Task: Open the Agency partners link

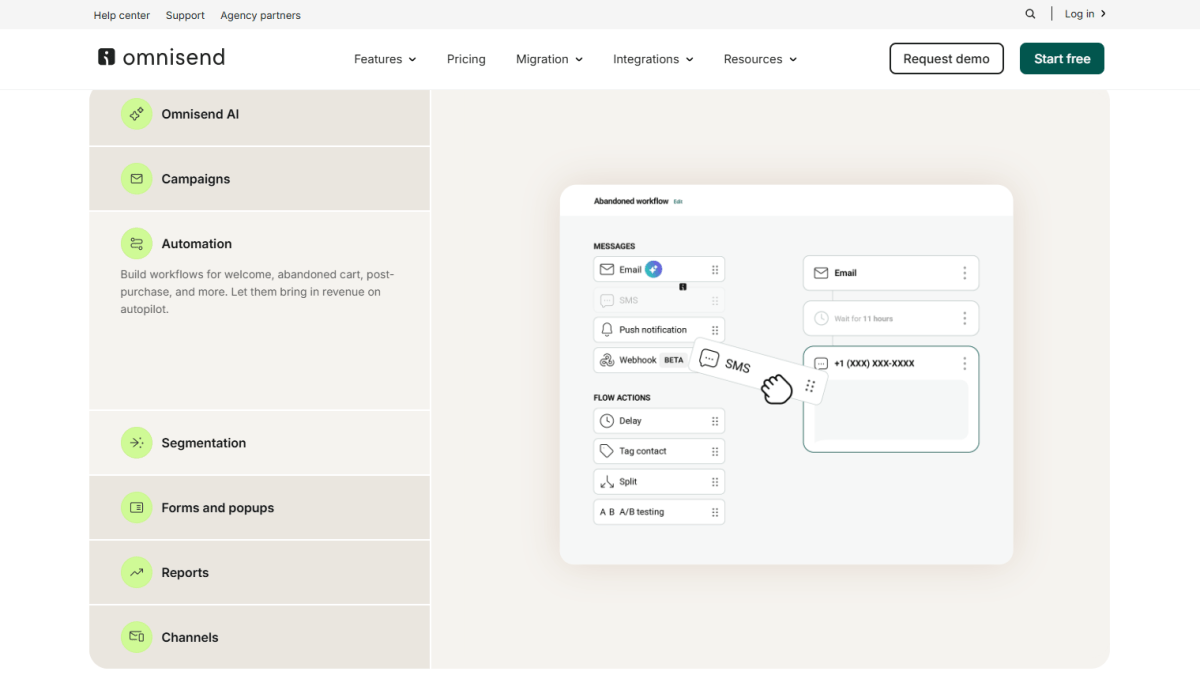Action: (x=260, y=15)
